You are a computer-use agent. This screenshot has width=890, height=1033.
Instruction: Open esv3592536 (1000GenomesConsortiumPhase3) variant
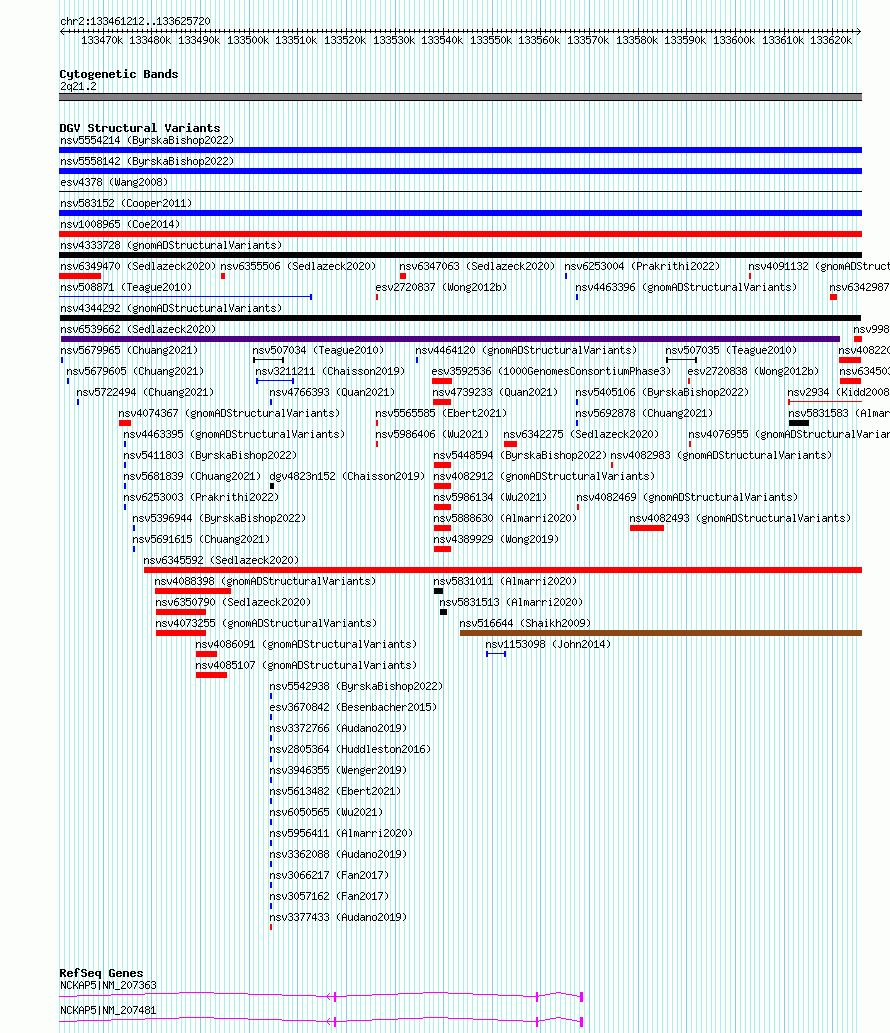[x=551, y=372]
